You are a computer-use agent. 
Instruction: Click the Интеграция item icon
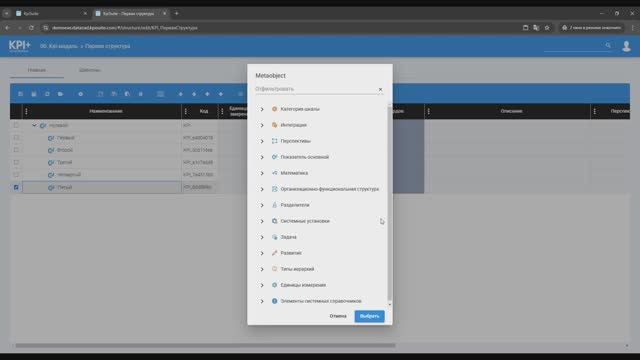(x=274, y=125)
